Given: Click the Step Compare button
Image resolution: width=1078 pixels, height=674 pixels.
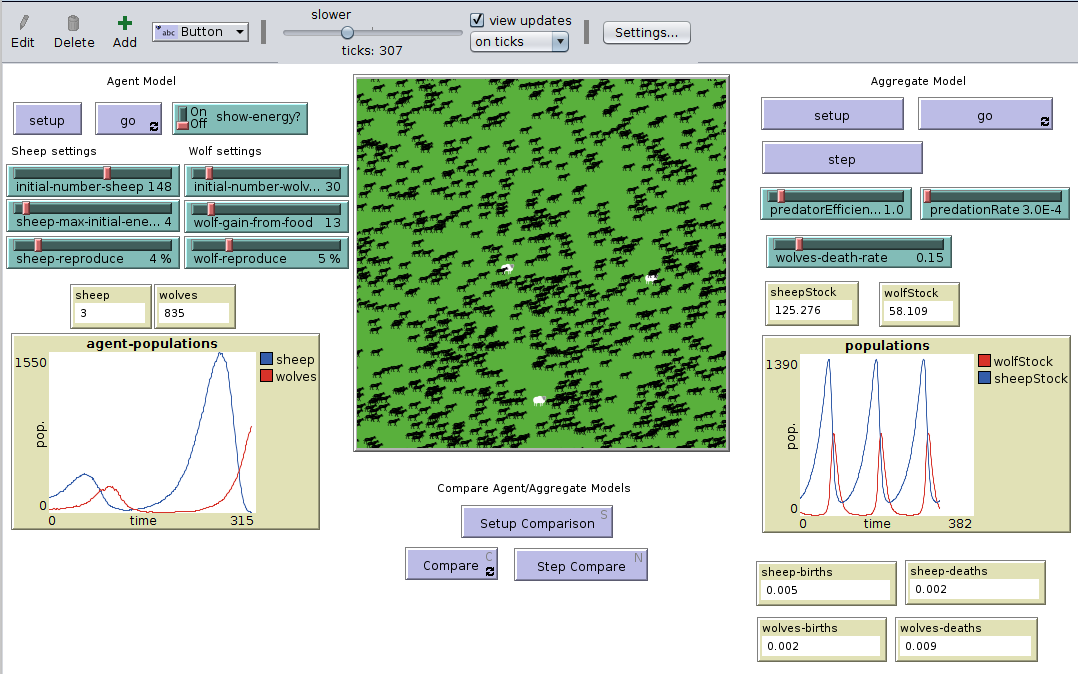Looking at the screenshot, I should pos(580,565).
